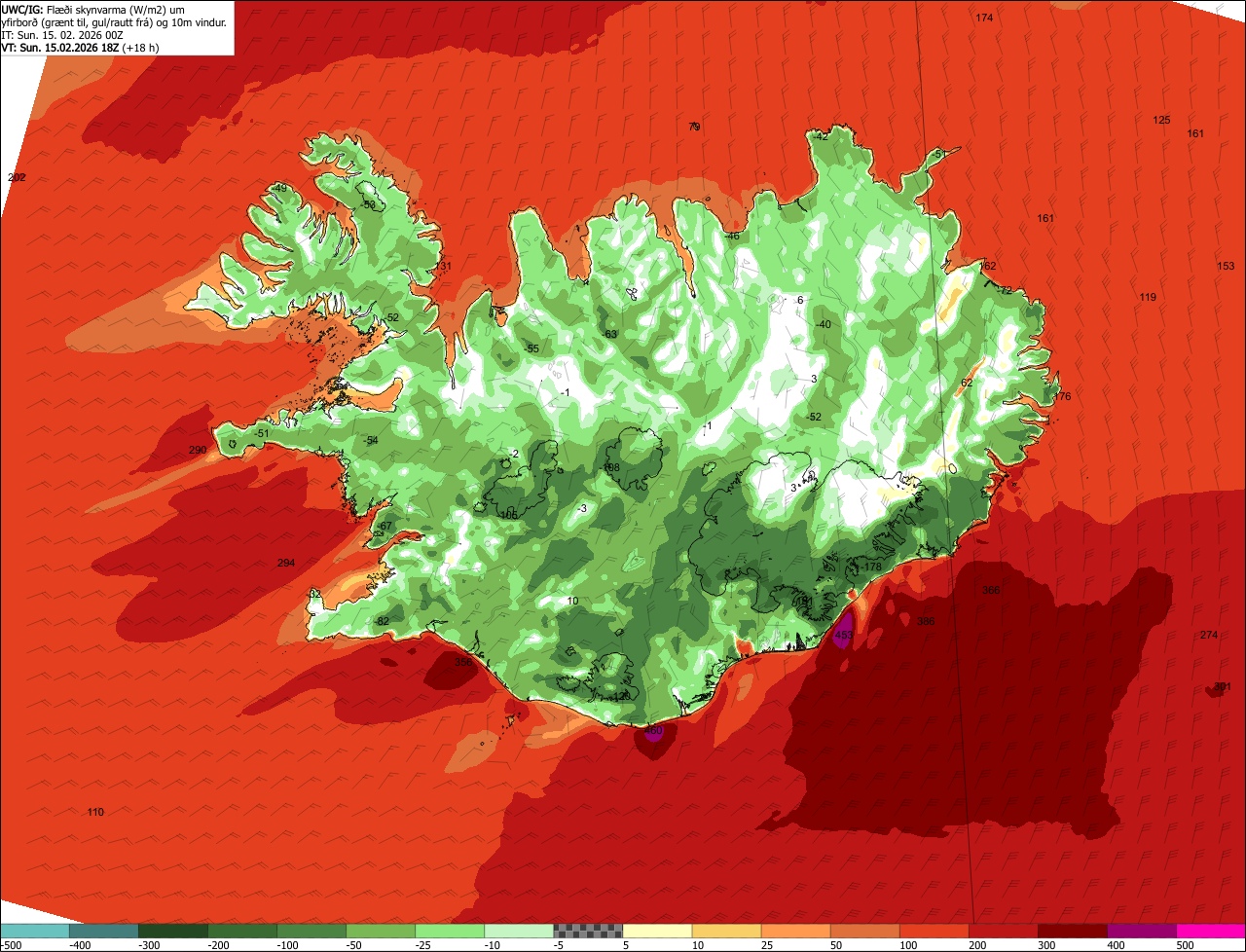The width and height of the screenshot is (1246, 952).
Task: Click the legend swatch between -500 and -400
Action: coord(35,931)
